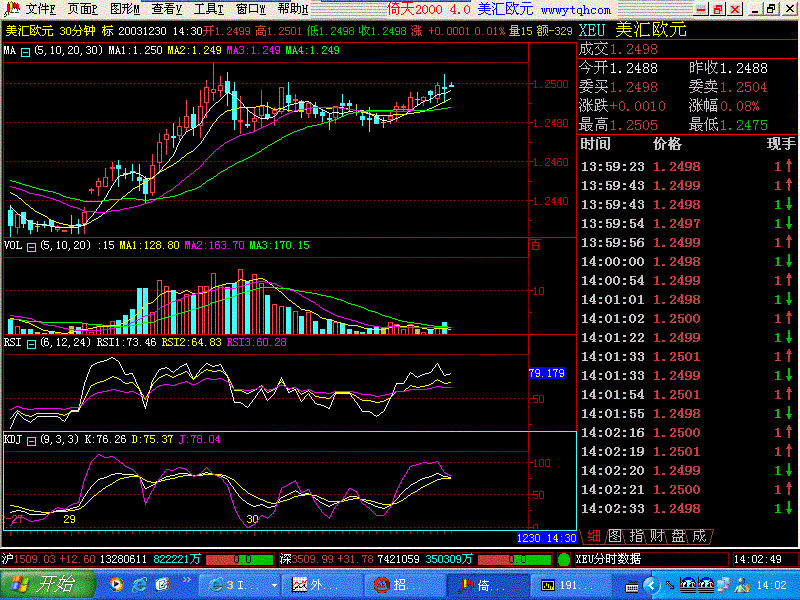
Task: Click the XEU symbol code in quote panel
Action: 592,30
